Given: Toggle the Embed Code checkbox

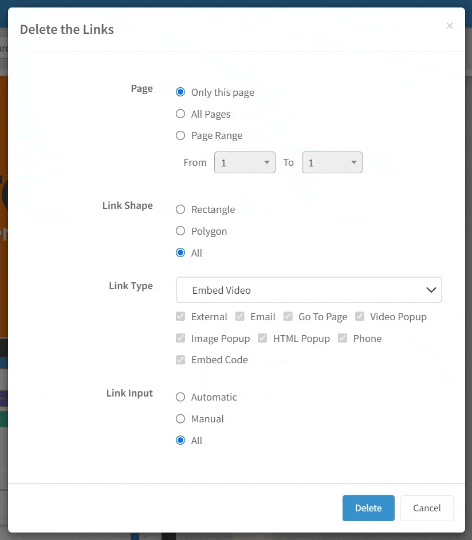Looking at the screenshot, I should click(180, 360).
